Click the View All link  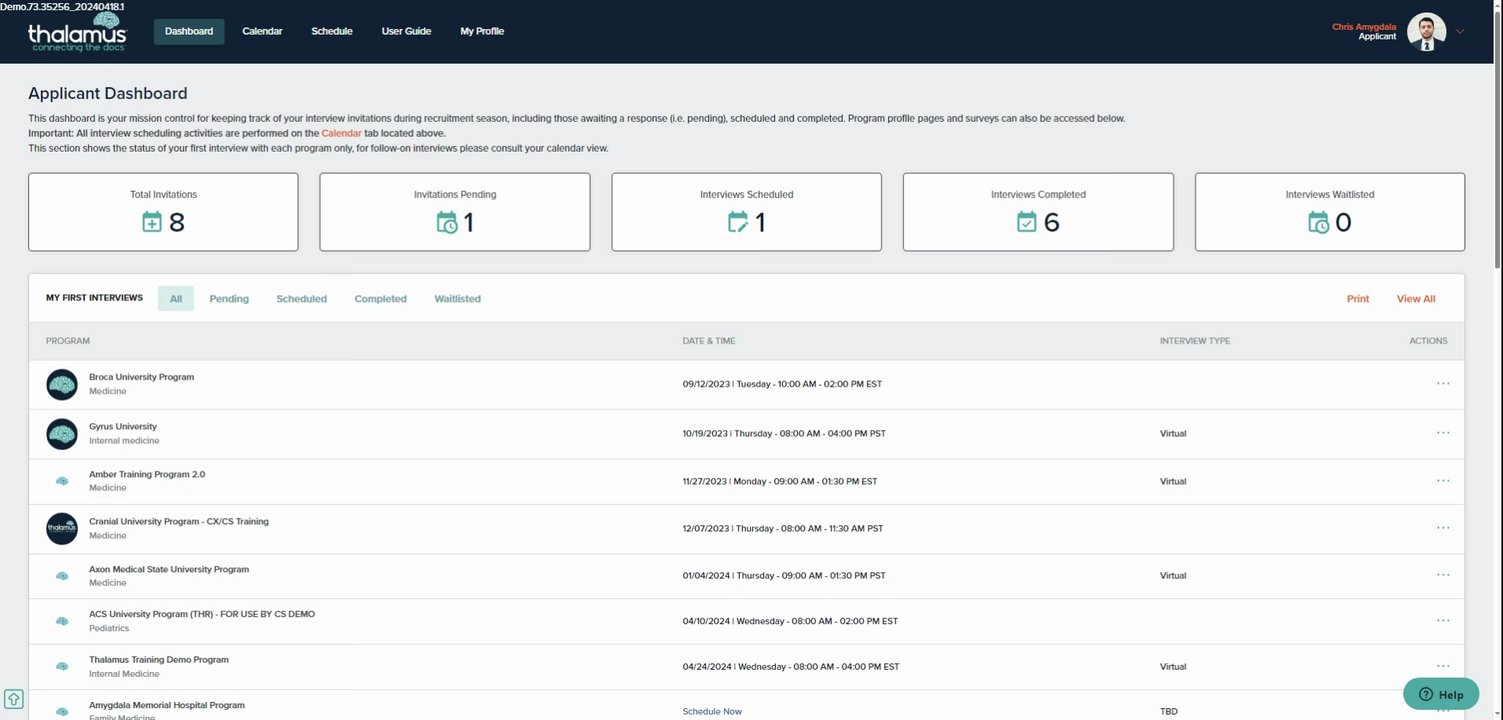tap(1416, 299)
